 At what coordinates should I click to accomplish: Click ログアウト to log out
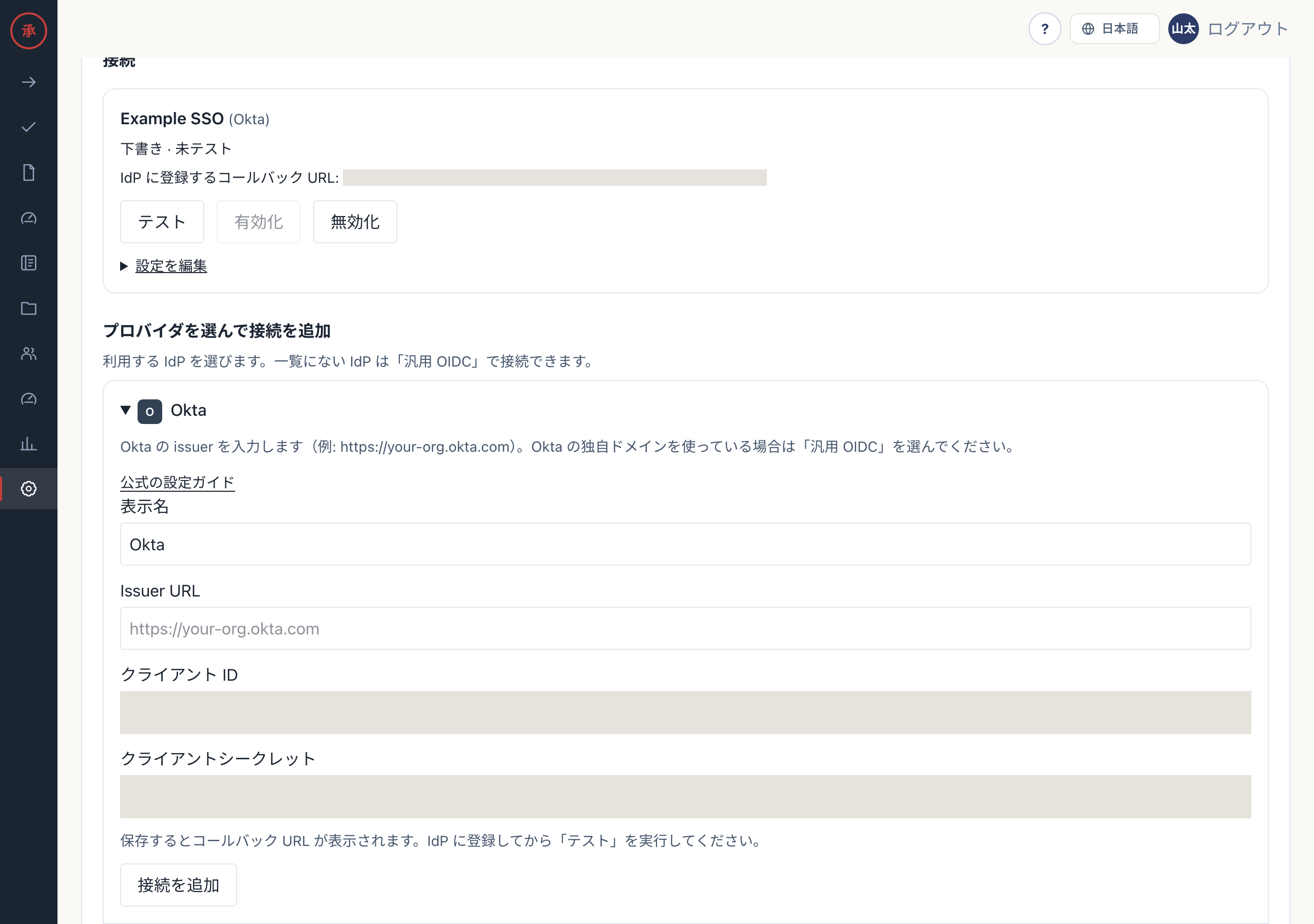1248,29
